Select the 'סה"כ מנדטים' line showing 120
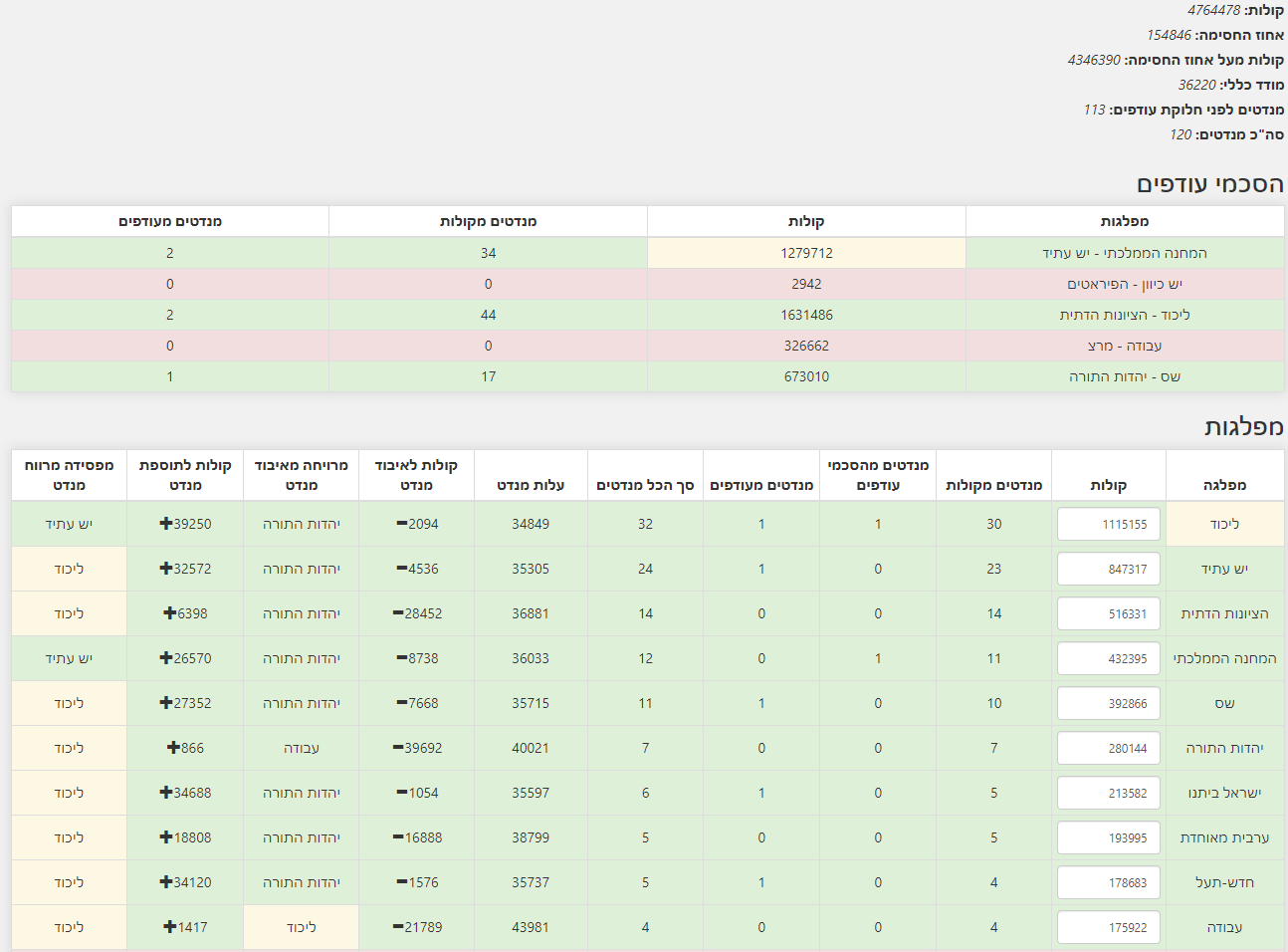Viewport: 1288px width, 952px height. click(x=1226, y=134)
